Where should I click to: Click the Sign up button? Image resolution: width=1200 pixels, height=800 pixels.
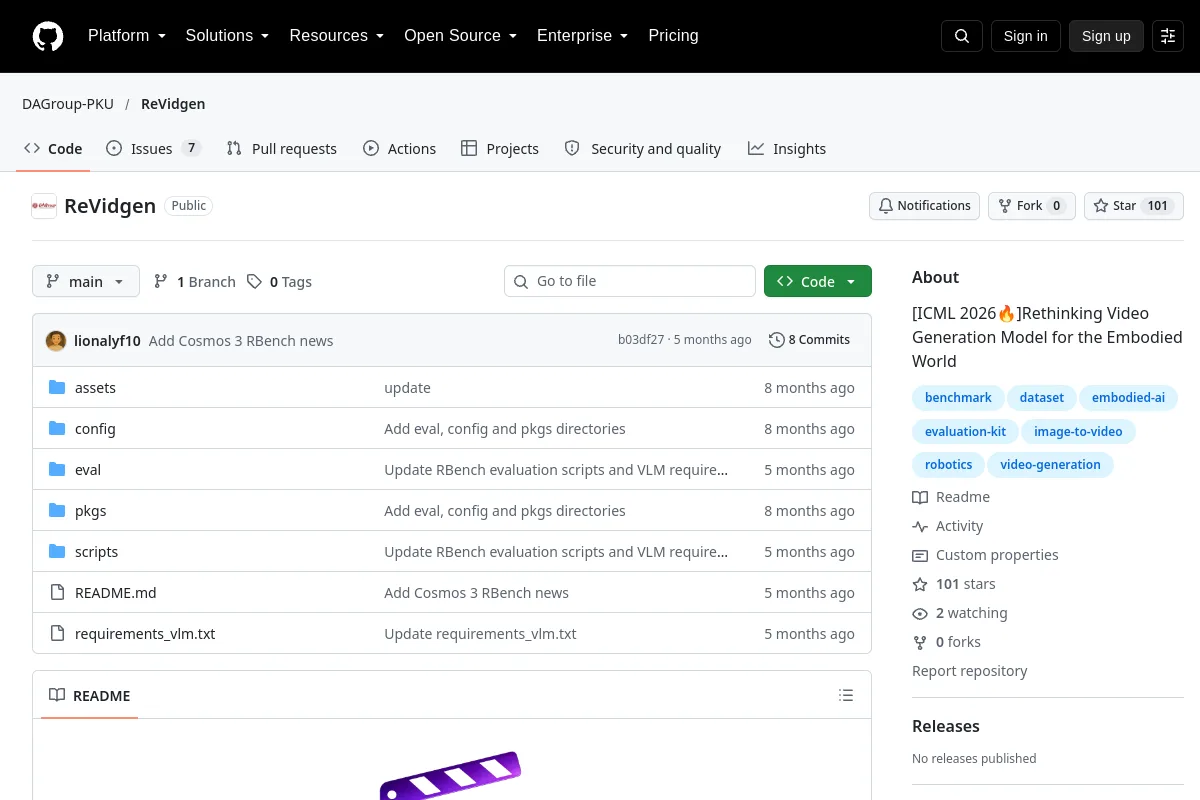(1106, 36)
